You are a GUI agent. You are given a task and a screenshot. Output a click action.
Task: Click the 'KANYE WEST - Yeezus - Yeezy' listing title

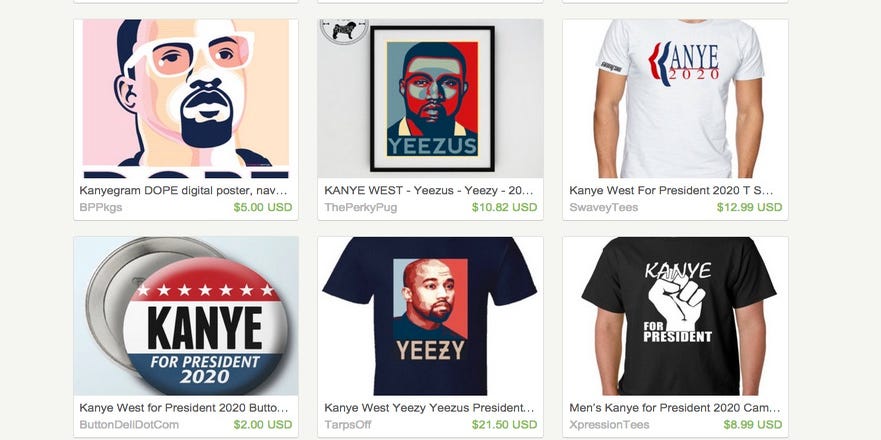point(429,190)
